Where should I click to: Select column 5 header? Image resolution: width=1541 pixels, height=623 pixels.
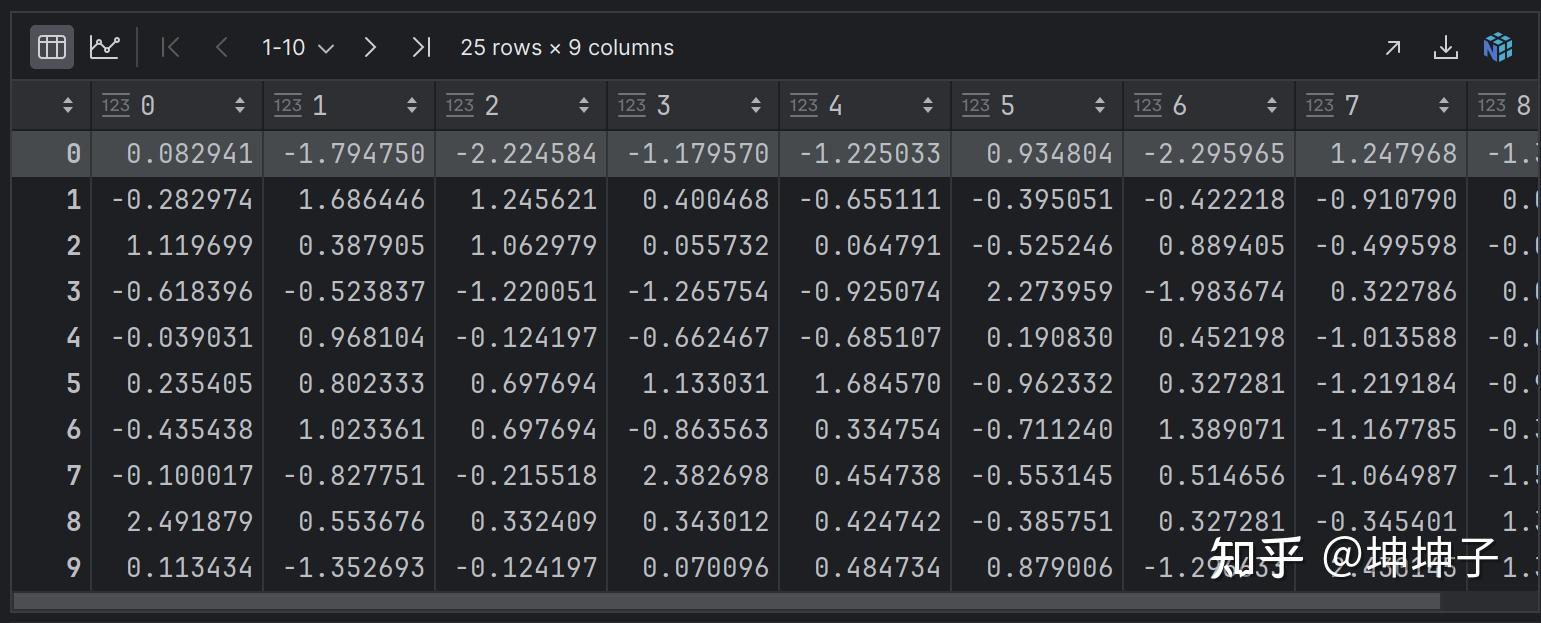1007,105
